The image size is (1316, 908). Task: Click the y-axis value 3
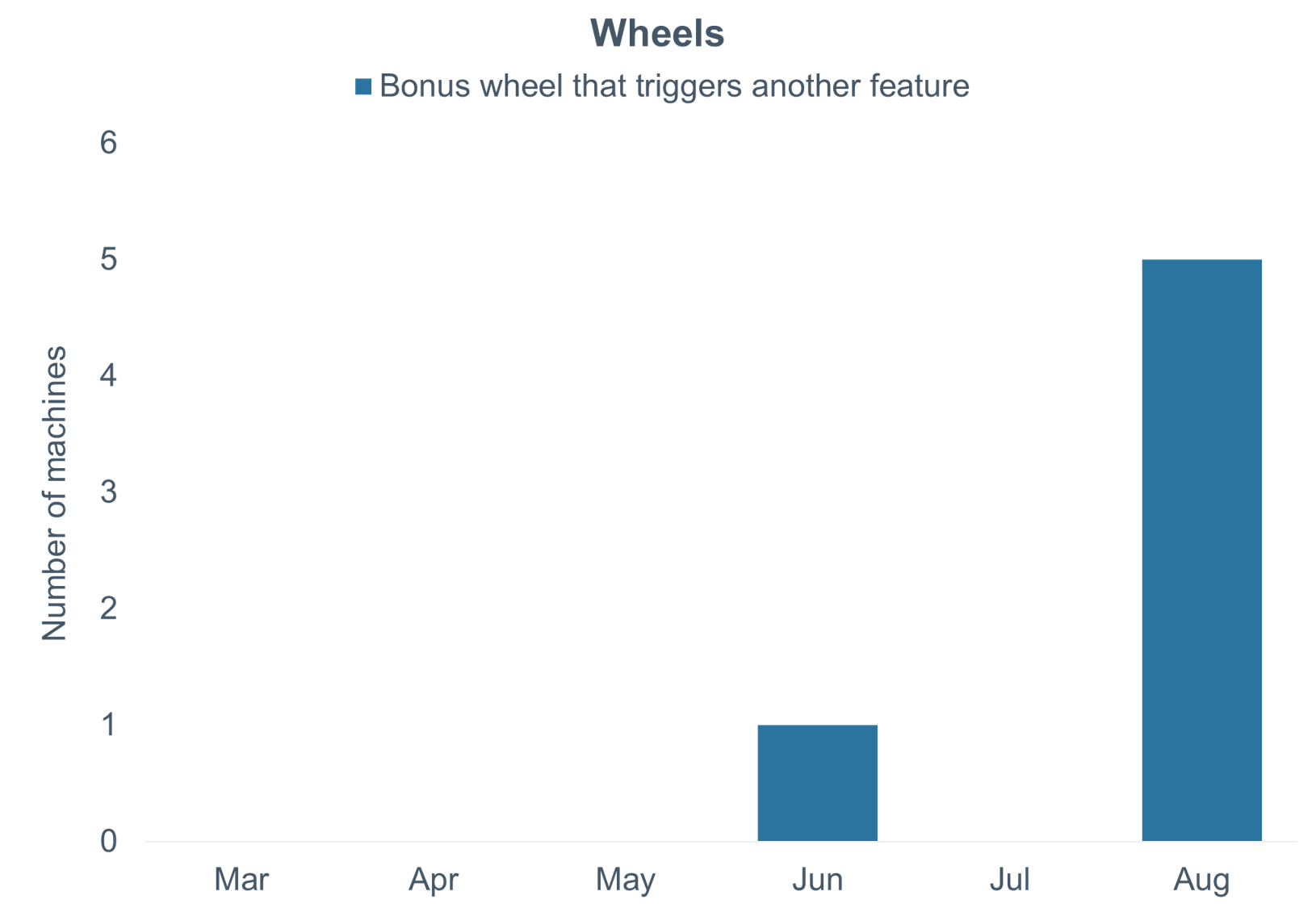(x=108, y=492)
